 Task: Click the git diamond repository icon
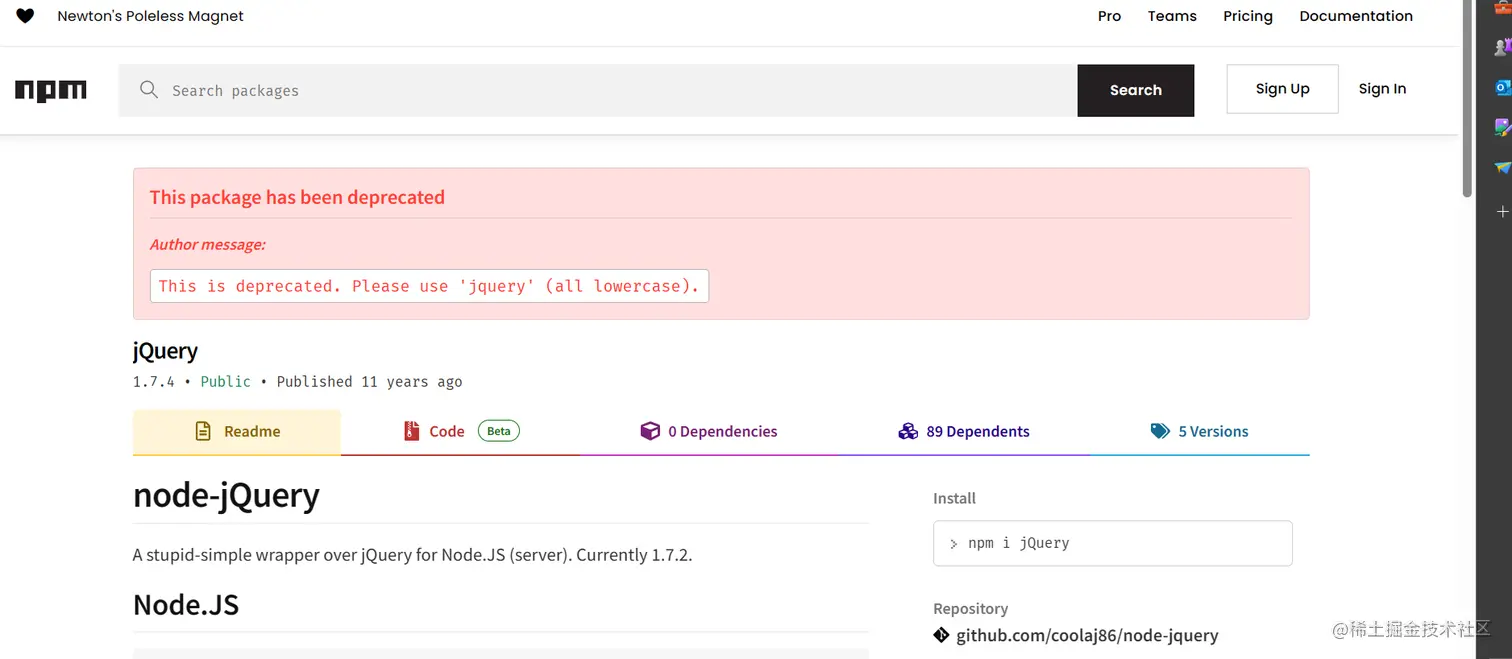coord(941,635)
